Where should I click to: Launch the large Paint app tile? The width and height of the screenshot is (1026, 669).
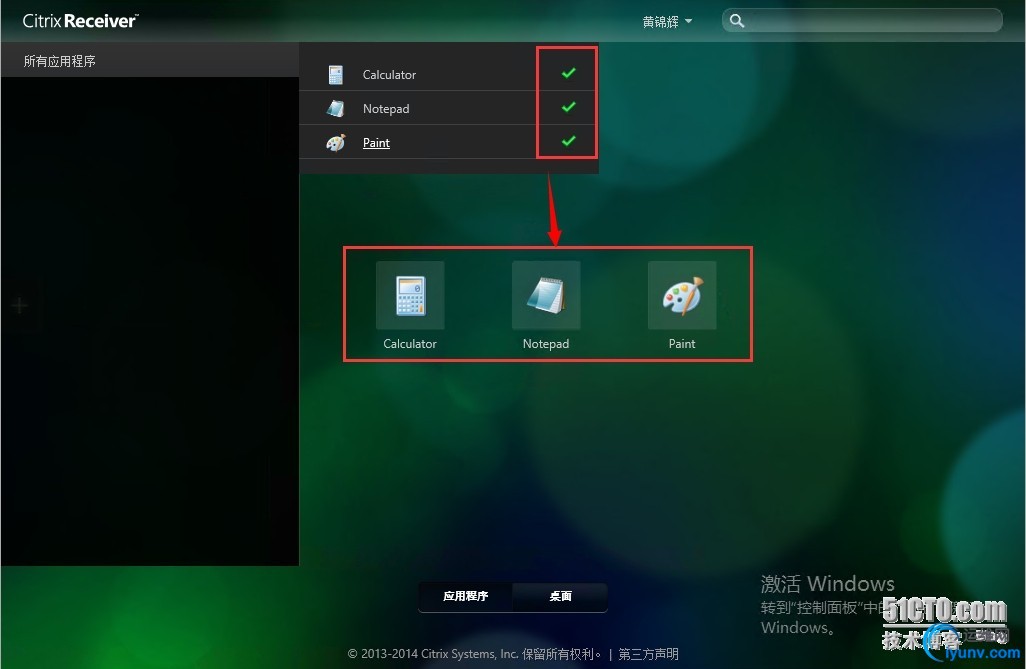(682, 295)
